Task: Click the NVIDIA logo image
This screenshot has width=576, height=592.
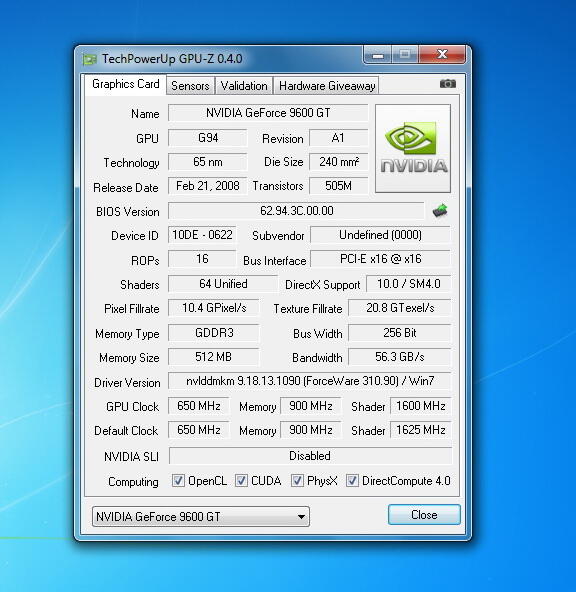Action: click(x=413, y=148)
